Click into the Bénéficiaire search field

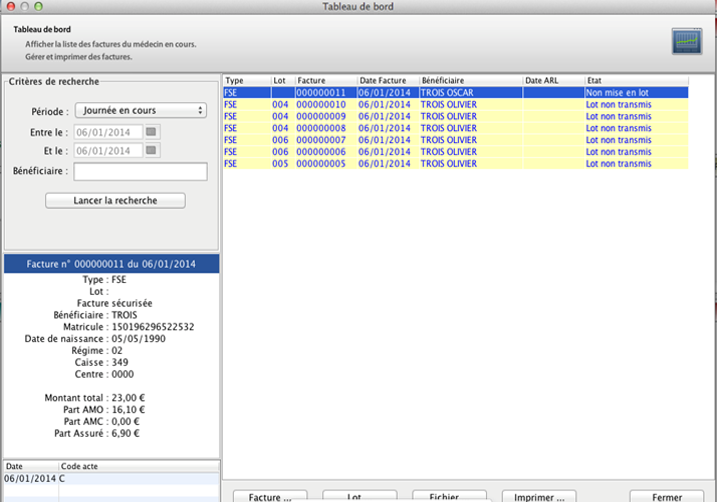click(x=140, y=172)
